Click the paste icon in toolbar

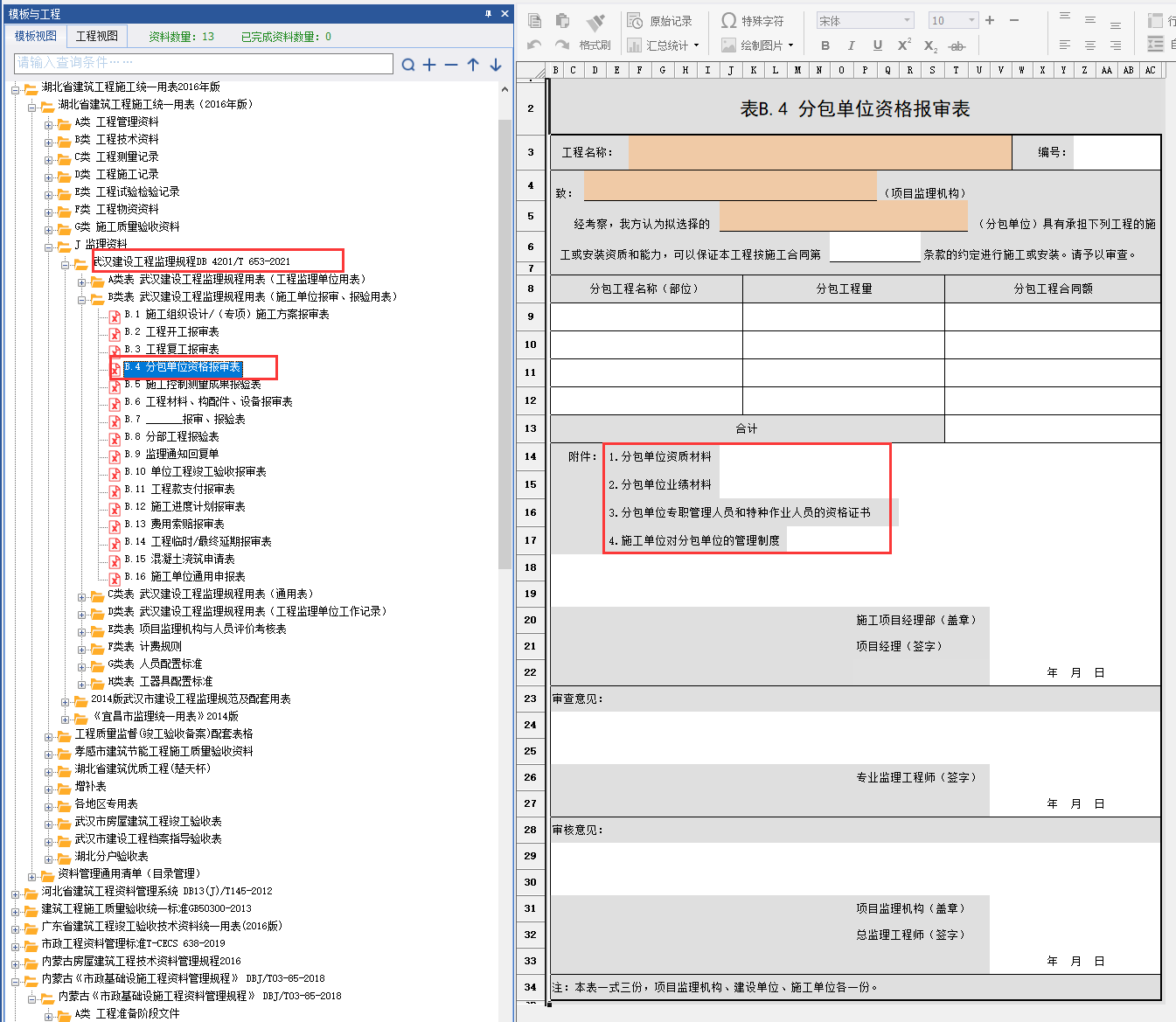tap(563, 20)
